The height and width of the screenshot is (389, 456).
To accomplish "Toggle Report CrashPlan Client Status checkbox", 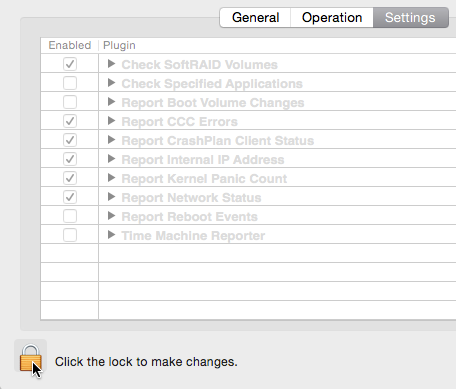I will [x=70, y=140].
